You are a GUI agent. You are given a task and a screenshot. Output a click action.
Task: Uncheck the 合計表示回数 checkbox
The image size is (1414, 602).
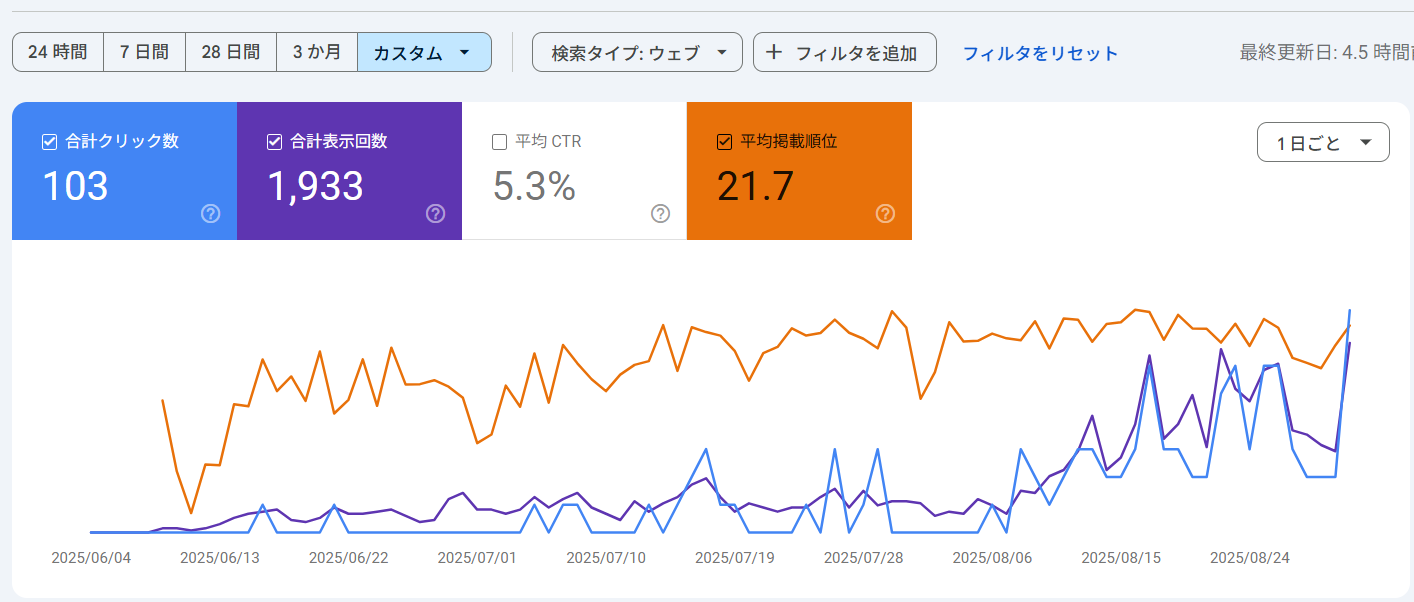(275, 142)
